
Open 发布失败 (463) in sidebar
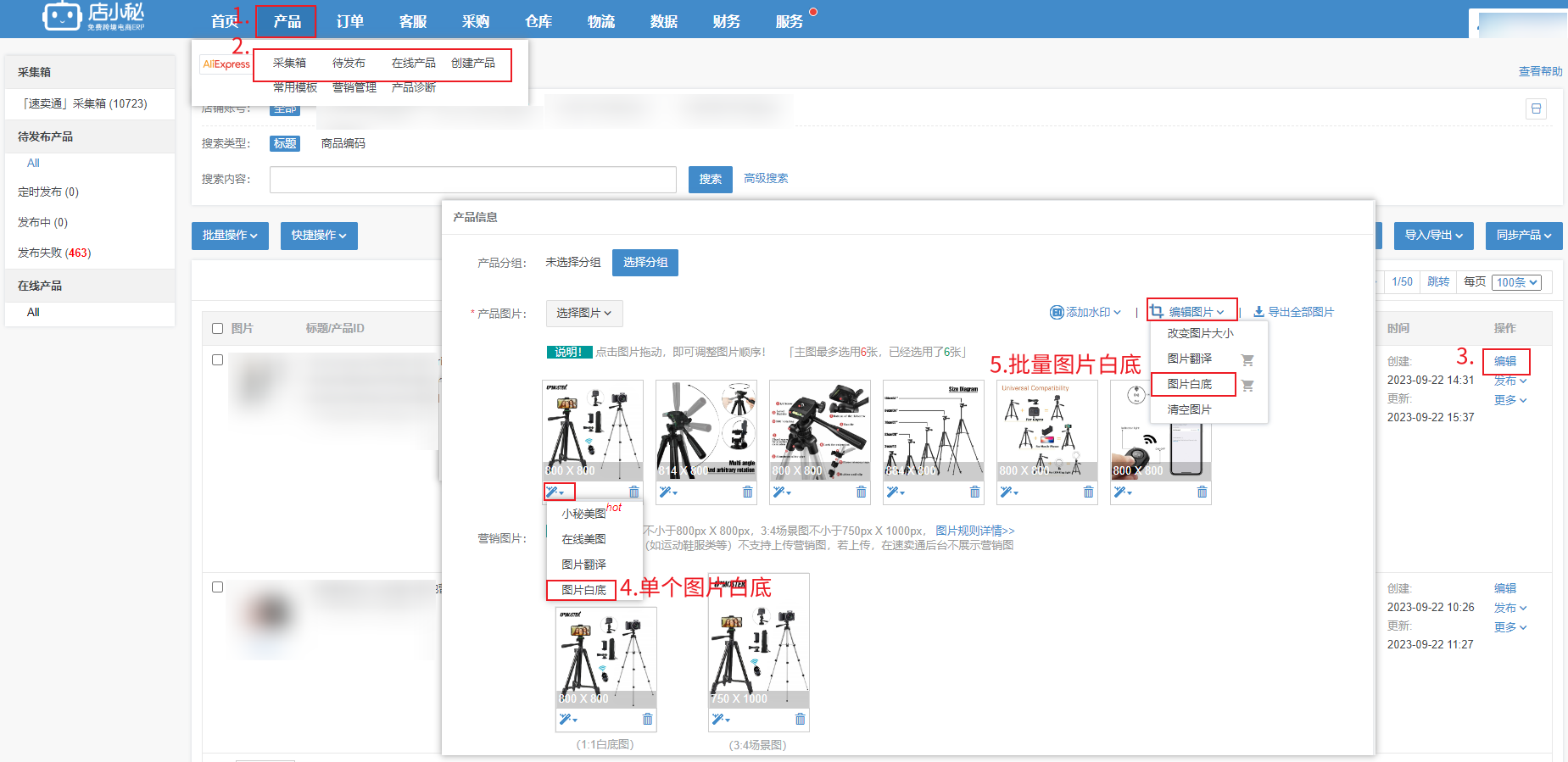point(54,253)
